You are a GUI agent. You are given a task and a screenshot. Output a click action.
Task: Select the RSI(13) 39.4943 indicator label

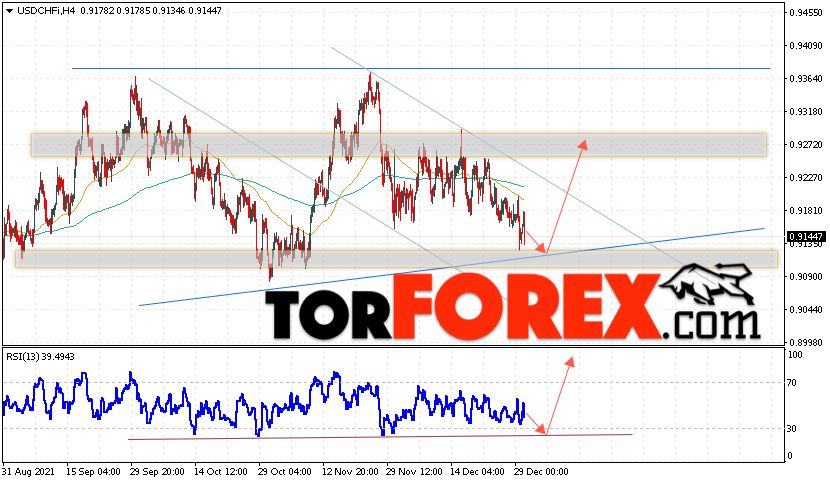click(x=40, y=356)
